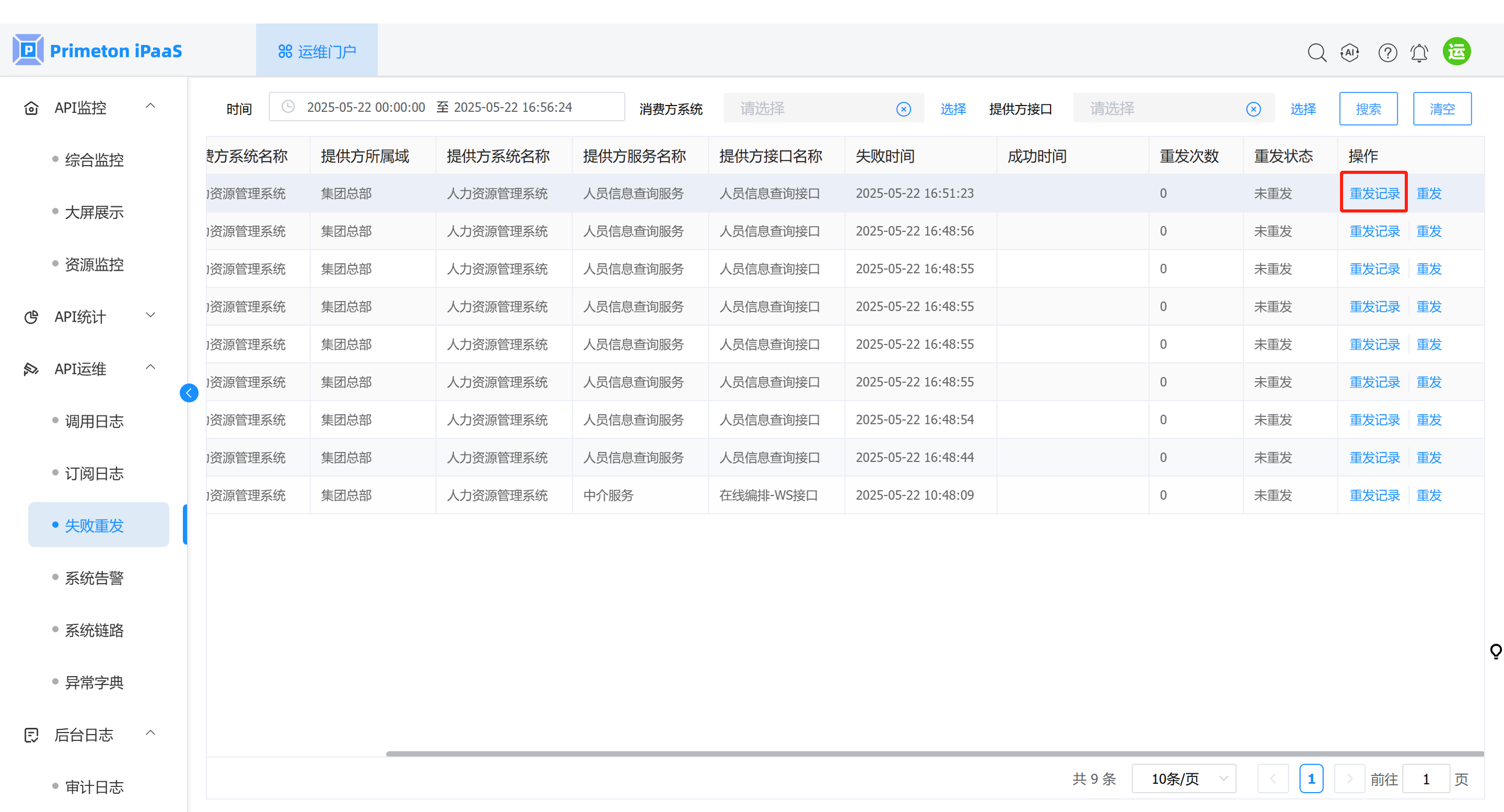Image resolution: width=1504 pixels, height=812 pixels.
Task: Open the 10条/页 page size dropdown
Action: click(1183, 779)
